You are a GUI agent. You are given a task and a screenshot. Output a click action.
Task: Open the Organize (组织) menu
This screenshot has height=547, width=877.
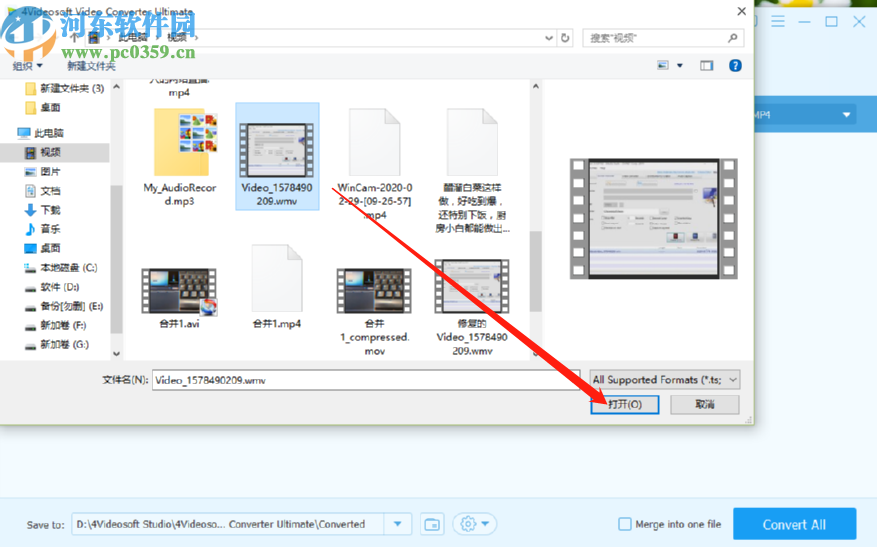click(x=27, y=66)
